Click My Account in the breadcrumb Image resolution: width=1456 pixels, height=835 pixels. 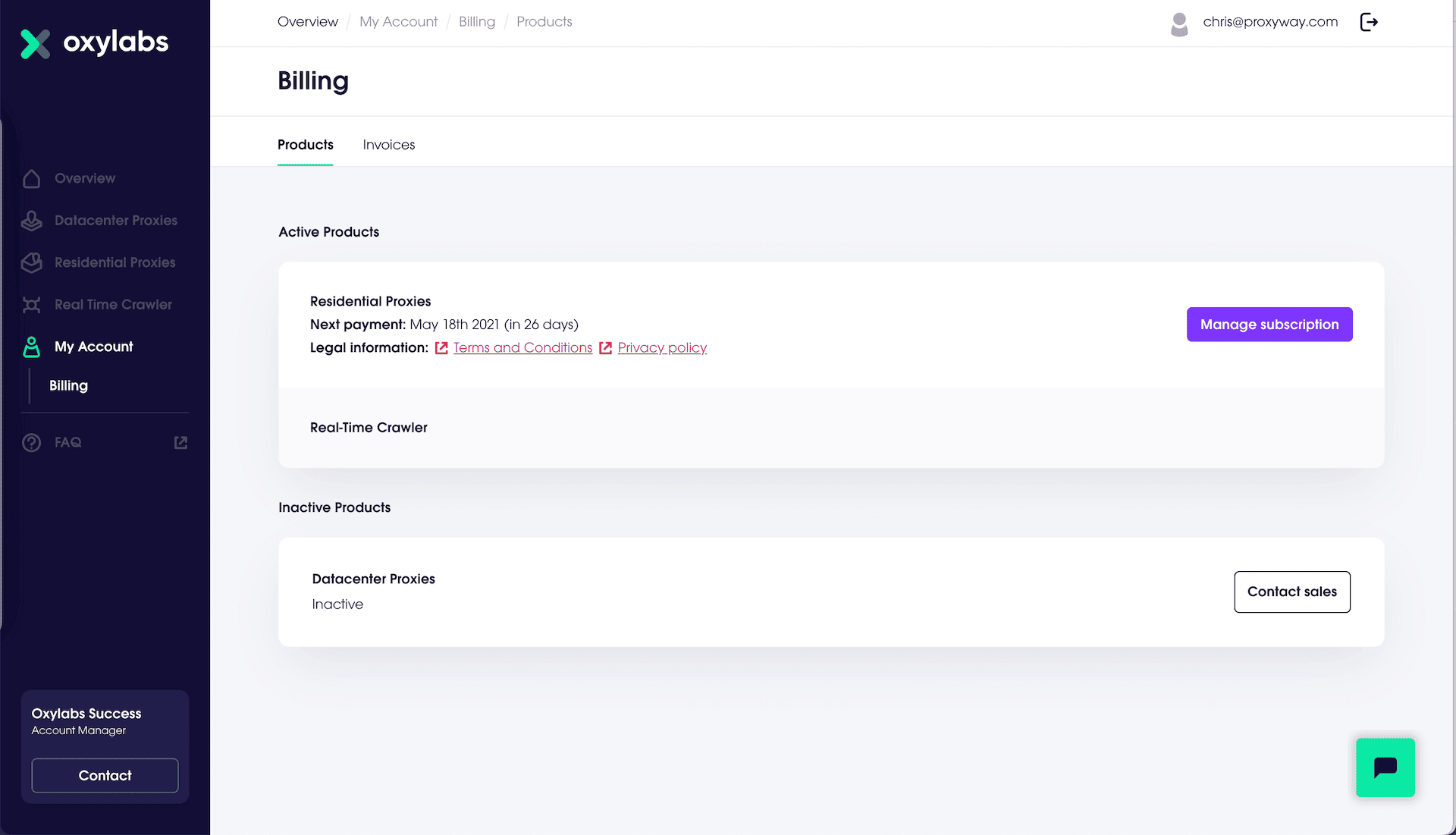point(398,22)
